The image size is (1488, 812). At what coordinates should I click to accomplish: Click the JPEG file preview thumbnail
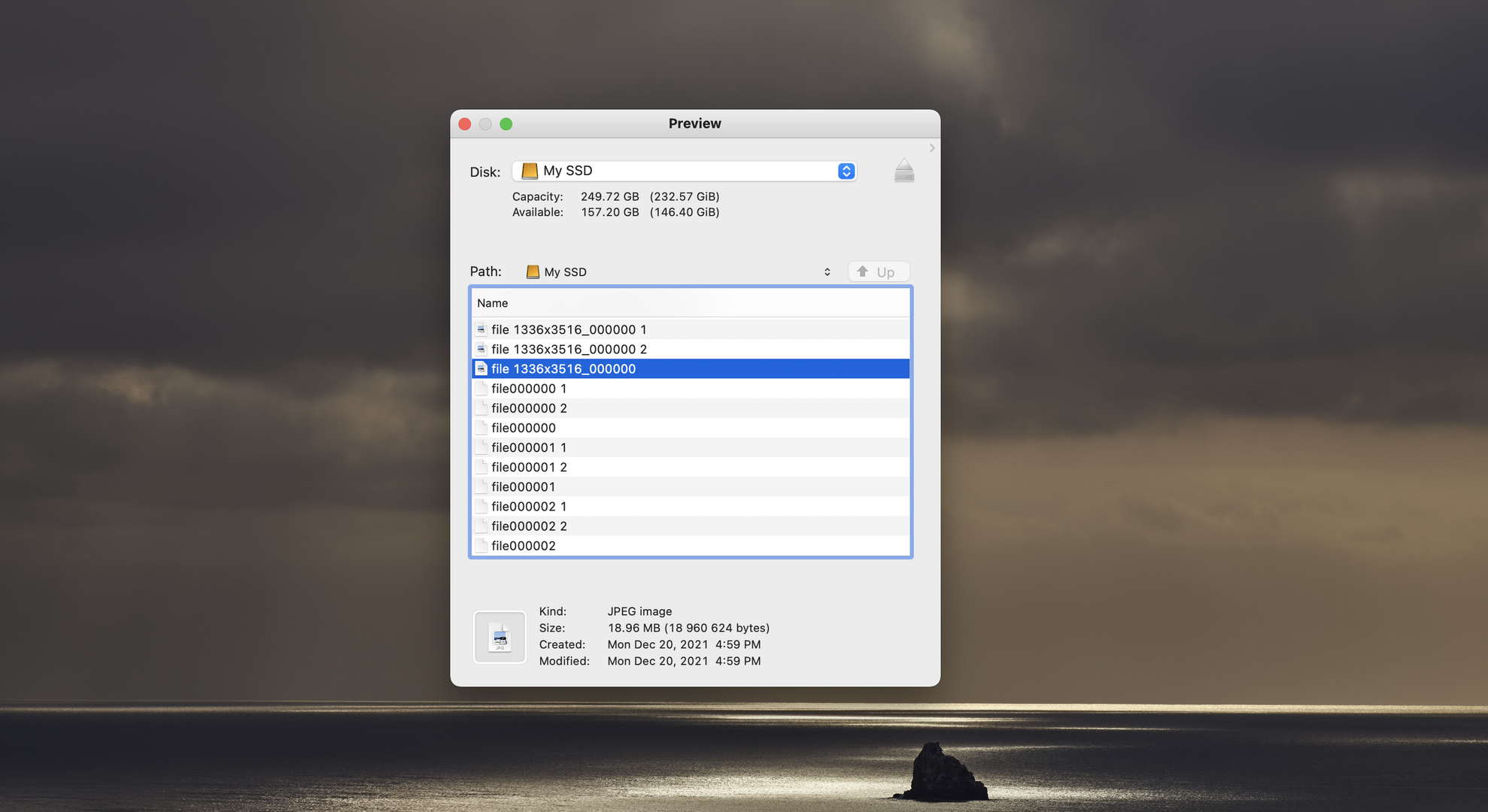(x=500, y=638)
